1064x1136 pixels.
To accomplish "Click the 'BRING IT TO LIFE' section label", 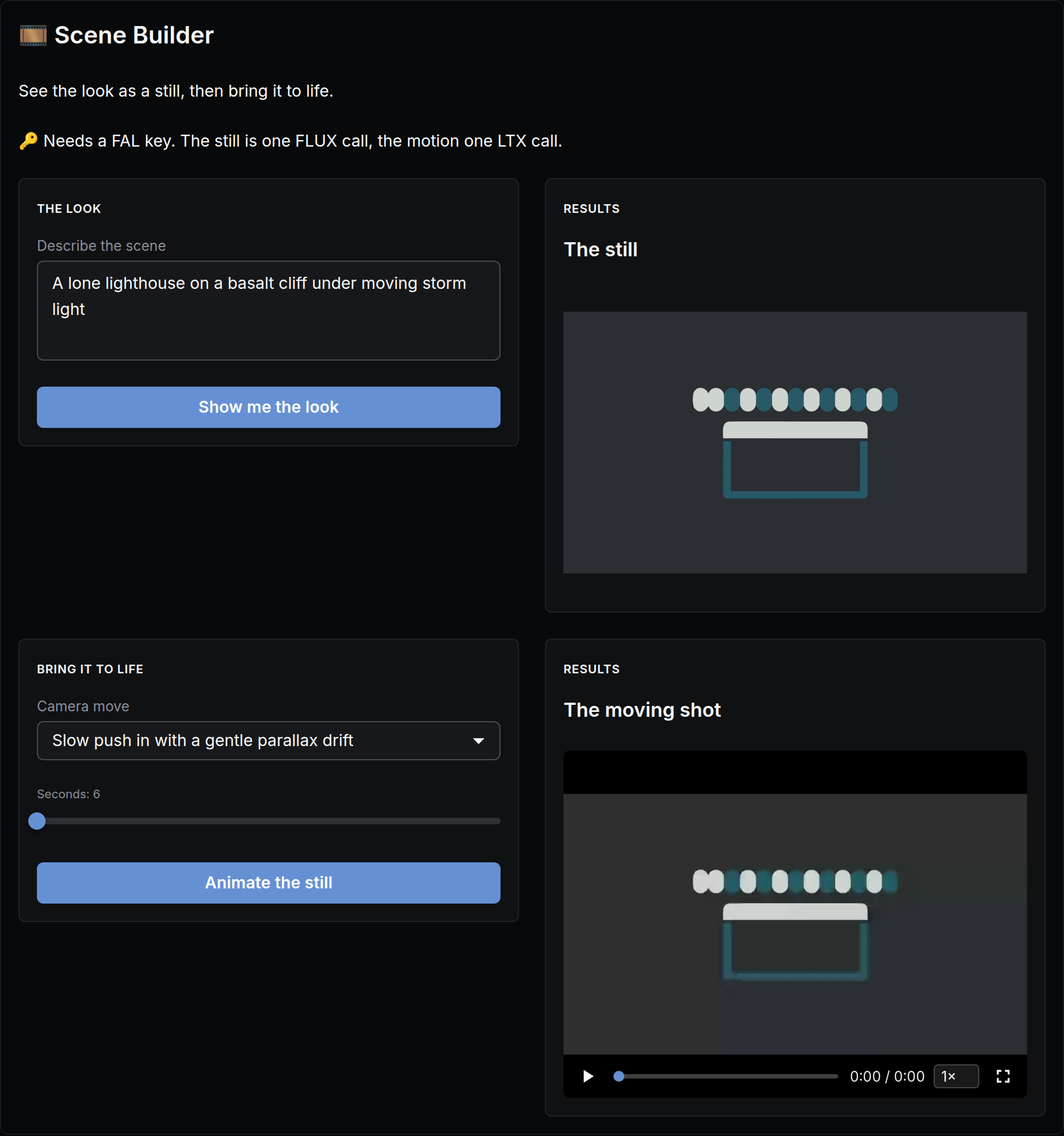I will (90, 669).
